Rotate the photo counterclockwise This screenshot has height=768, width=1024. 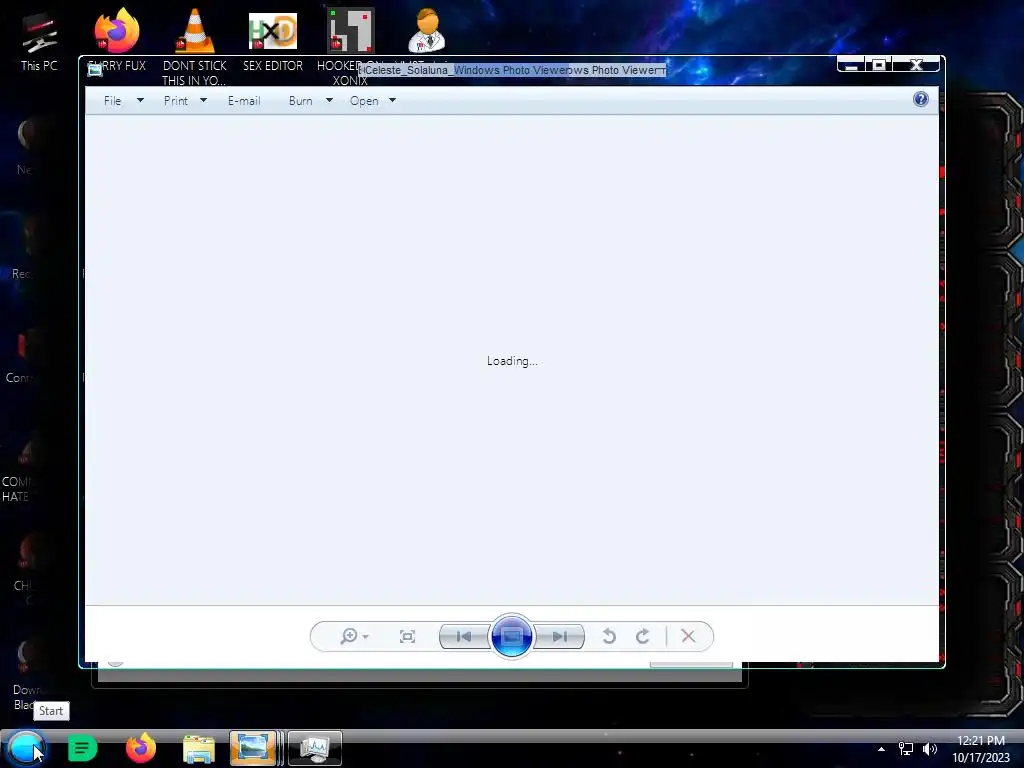pyautogui.click(x=609, y=637)
